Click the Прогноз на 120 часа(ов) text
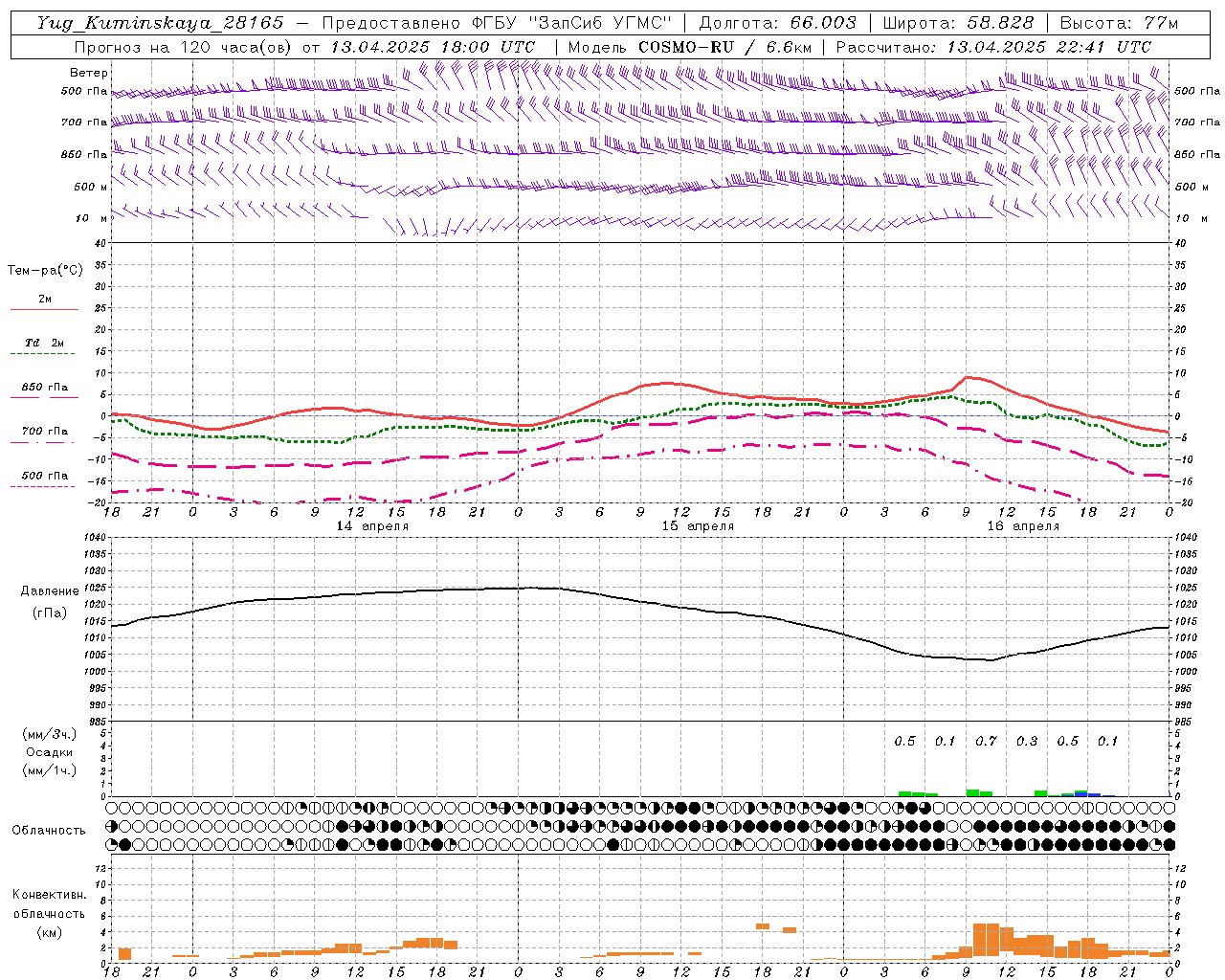Viewport: 1225px width, 980px height. pyautogui.click(x=184, y=47)
